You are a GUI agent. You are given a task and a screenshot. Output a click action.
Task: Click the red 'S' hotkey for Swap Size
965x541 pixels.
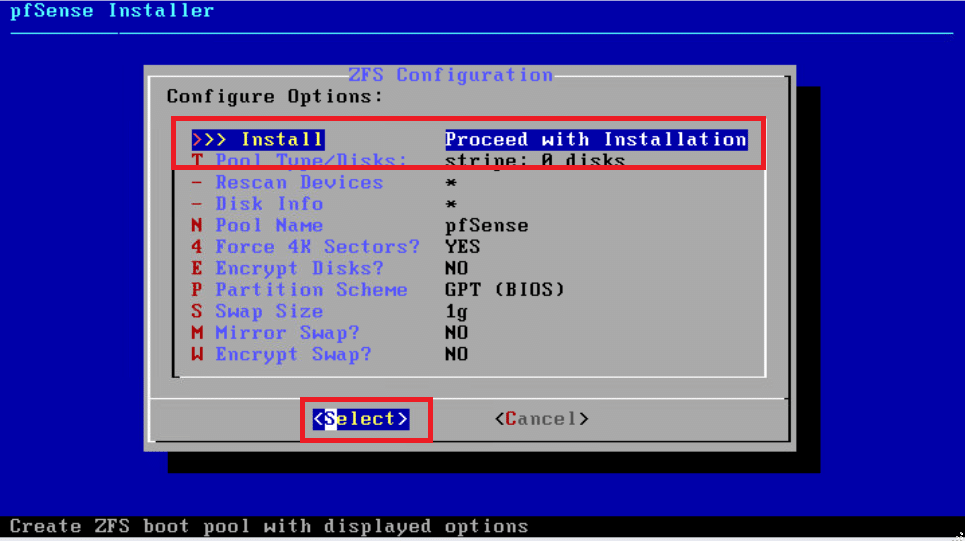[196, 311]
